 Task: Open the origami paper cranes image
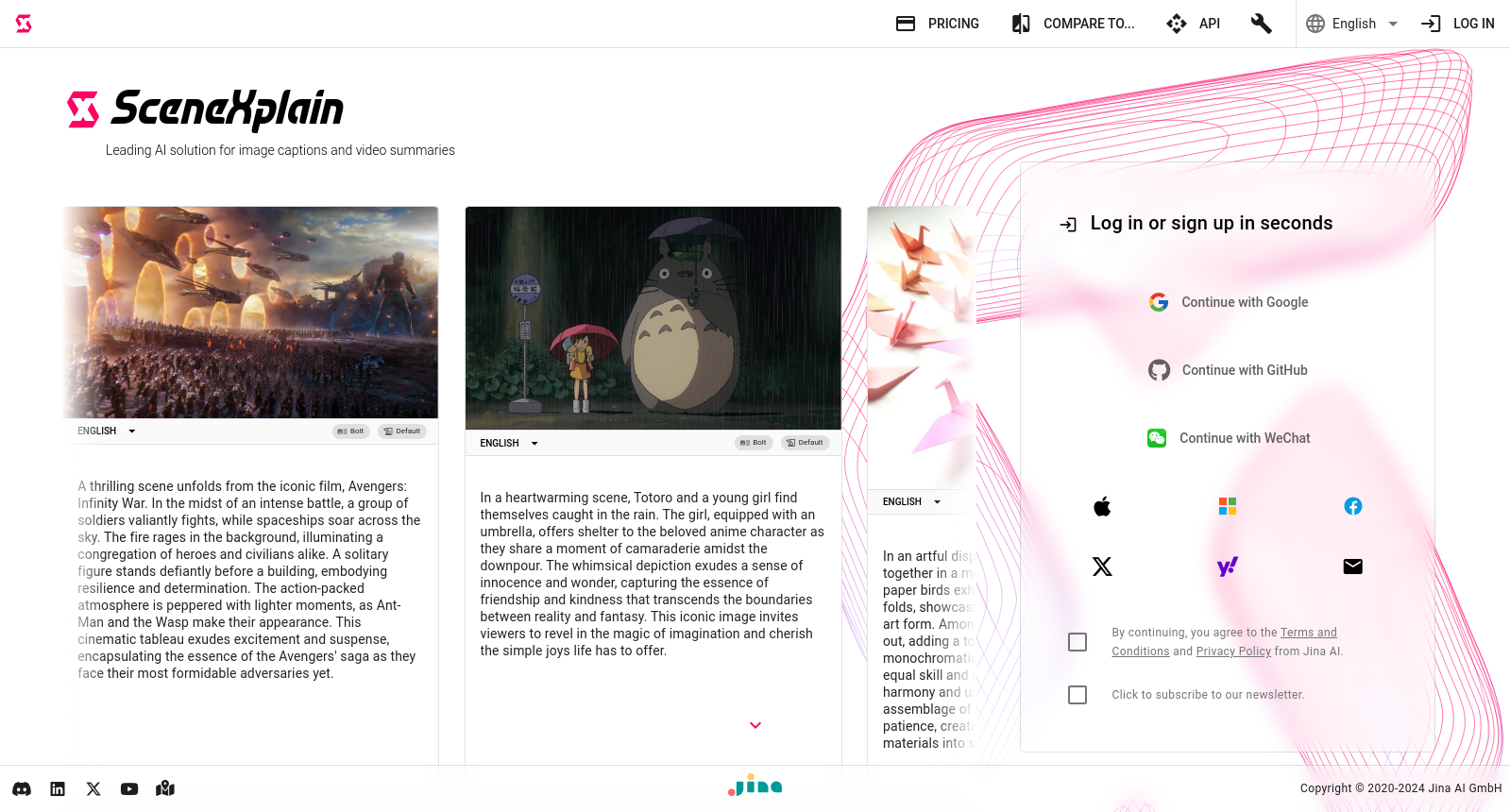(922, 348)
